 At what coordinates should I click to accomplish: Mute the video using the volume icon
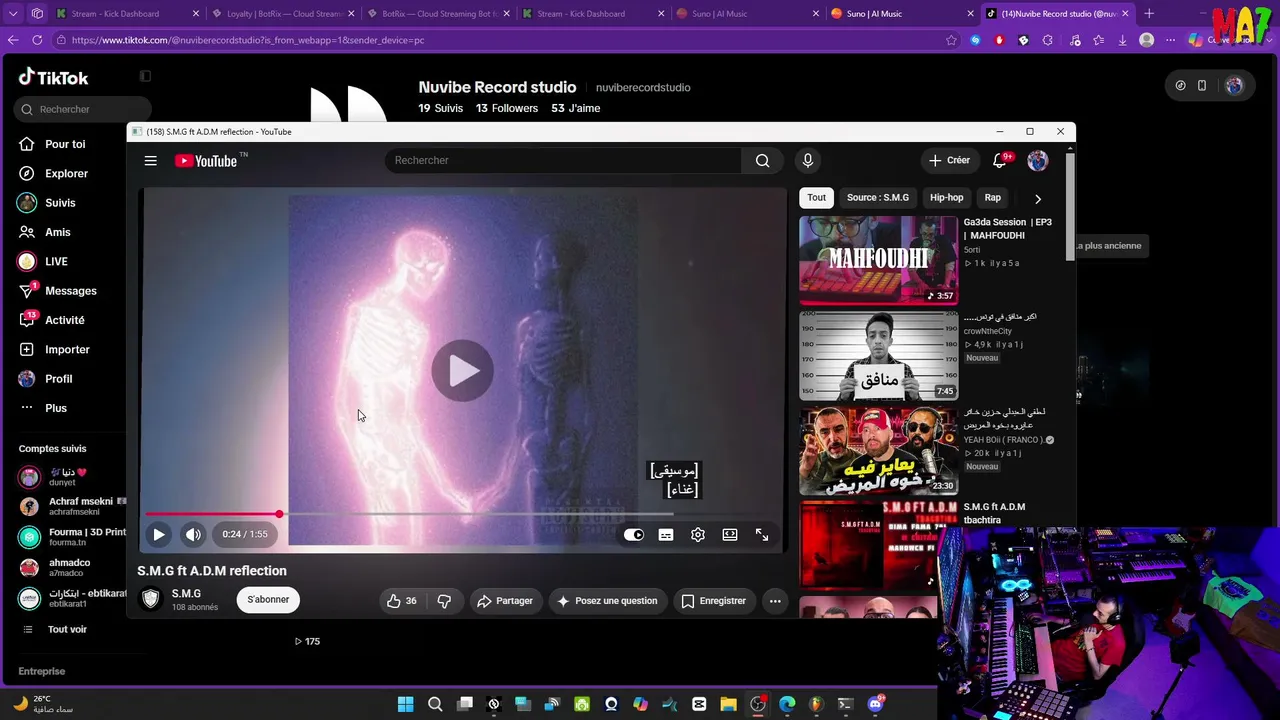(193, 535)
